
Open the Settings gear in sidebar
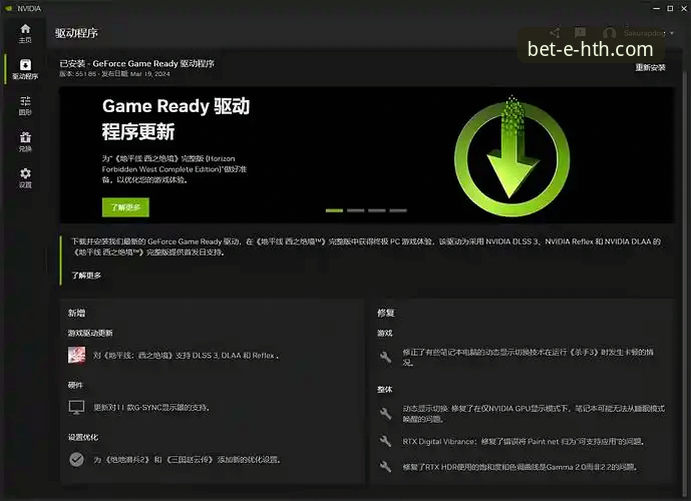pos(25,178)
